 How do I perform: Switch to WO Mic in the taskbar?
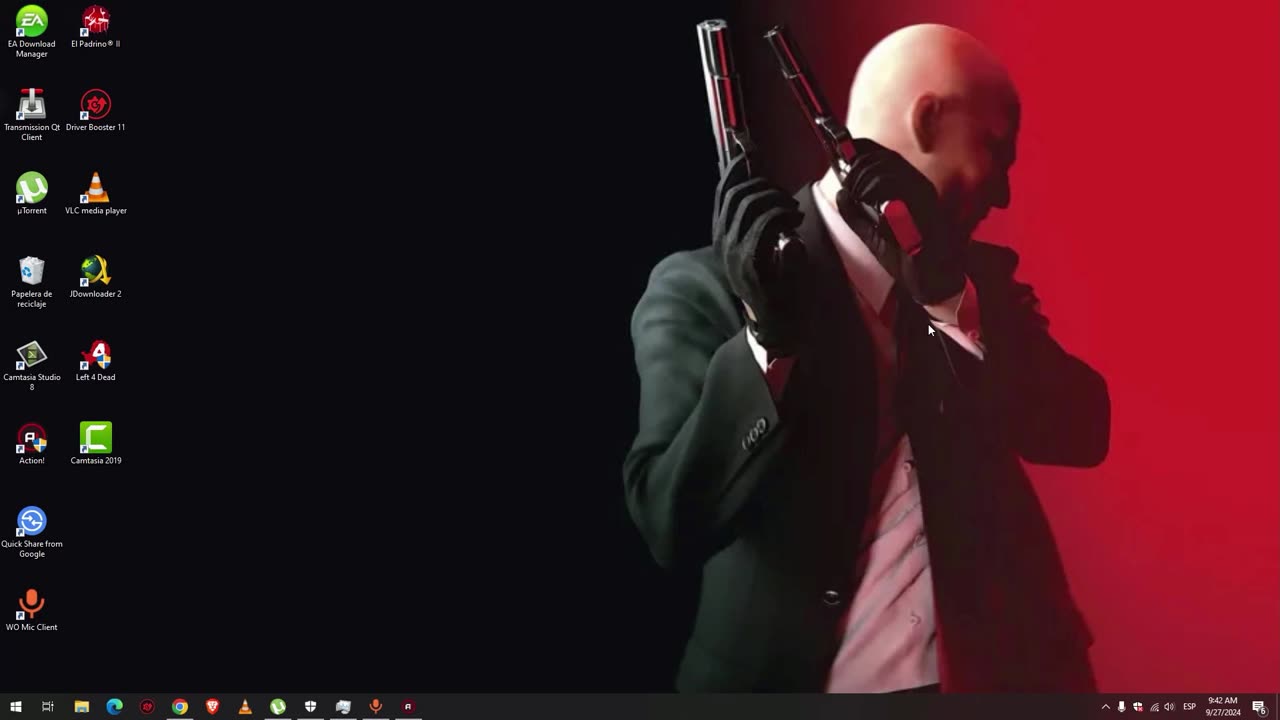click(x=376, y=707)
